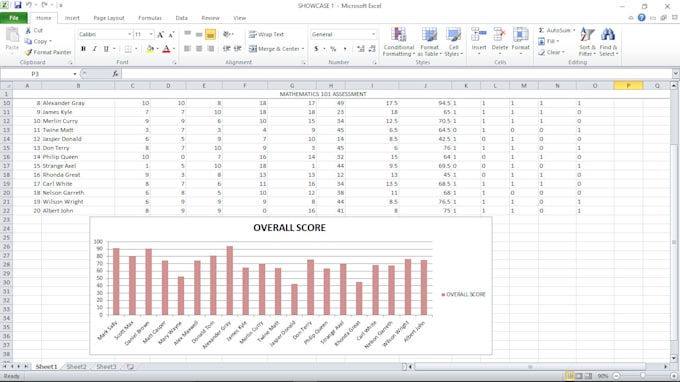Click the Delete cells icon

click(500, 35)
